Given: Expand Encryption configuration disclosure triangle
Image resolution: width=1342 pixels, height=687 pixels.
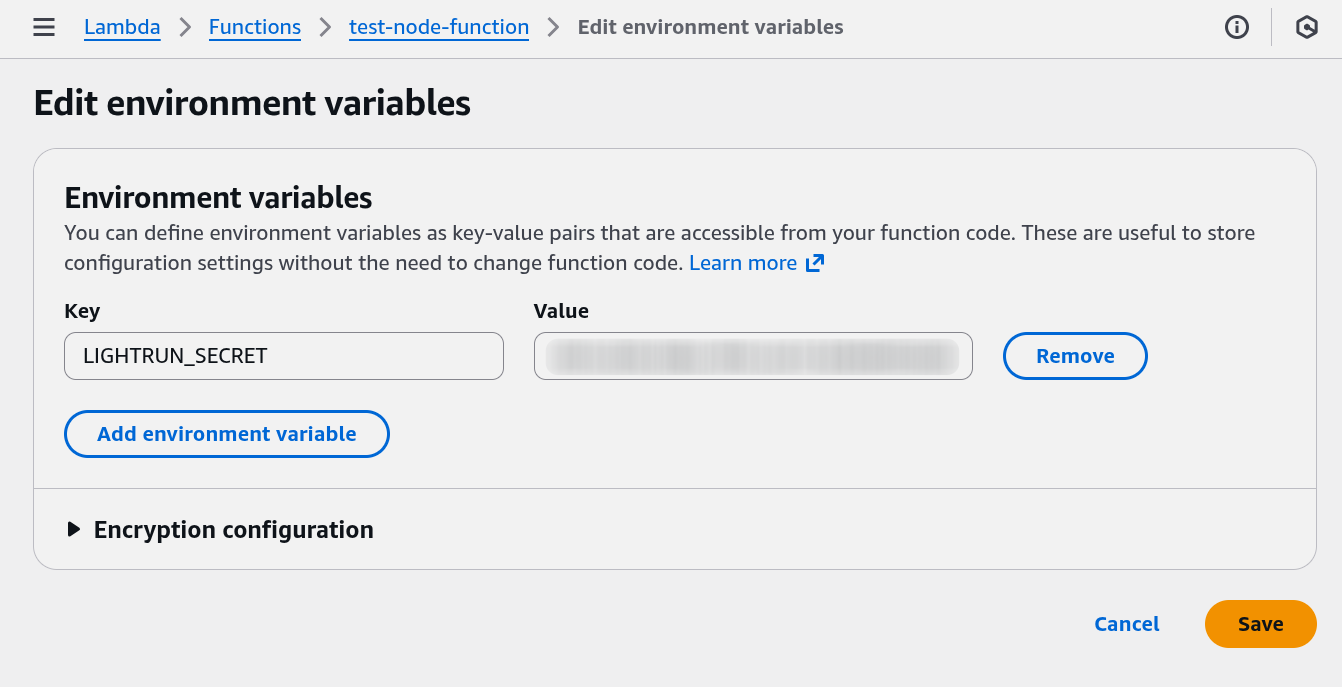Looking at the screenshot, I should point(73,529).
